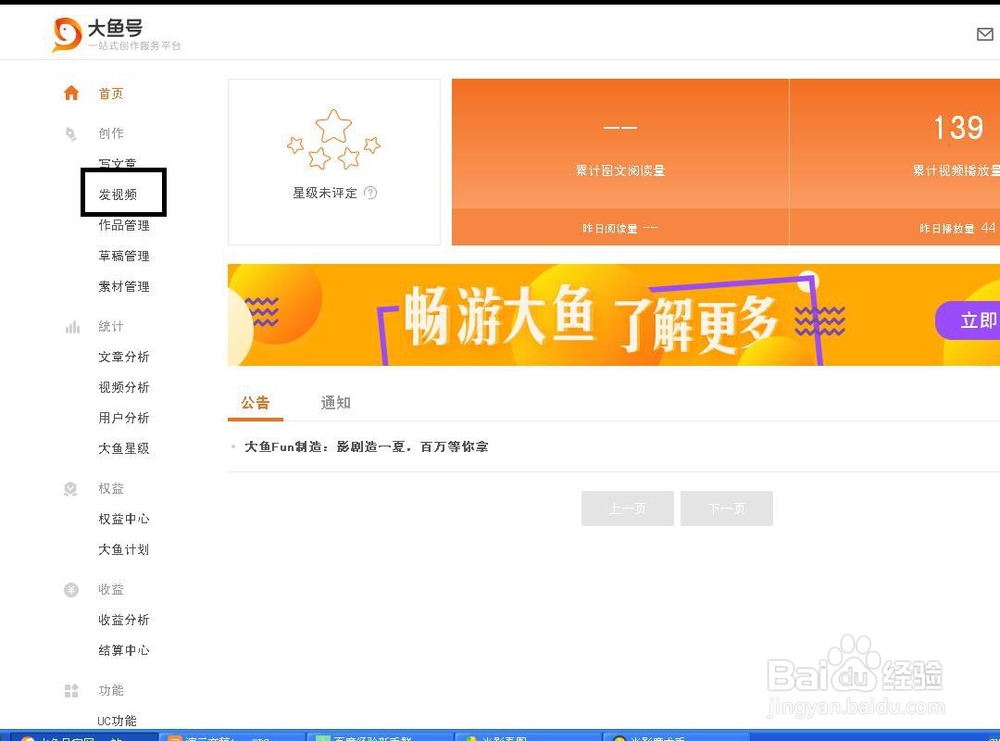
Task: Open 素材管理 in sidebar
Action: click(x=124, y=286)
